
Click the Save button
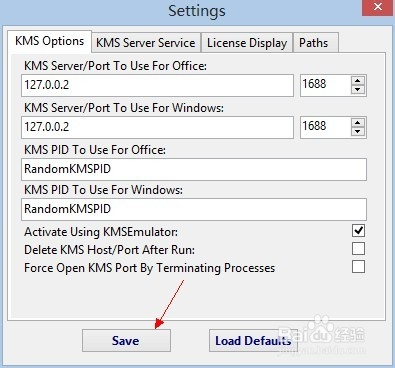click(126, 341)
